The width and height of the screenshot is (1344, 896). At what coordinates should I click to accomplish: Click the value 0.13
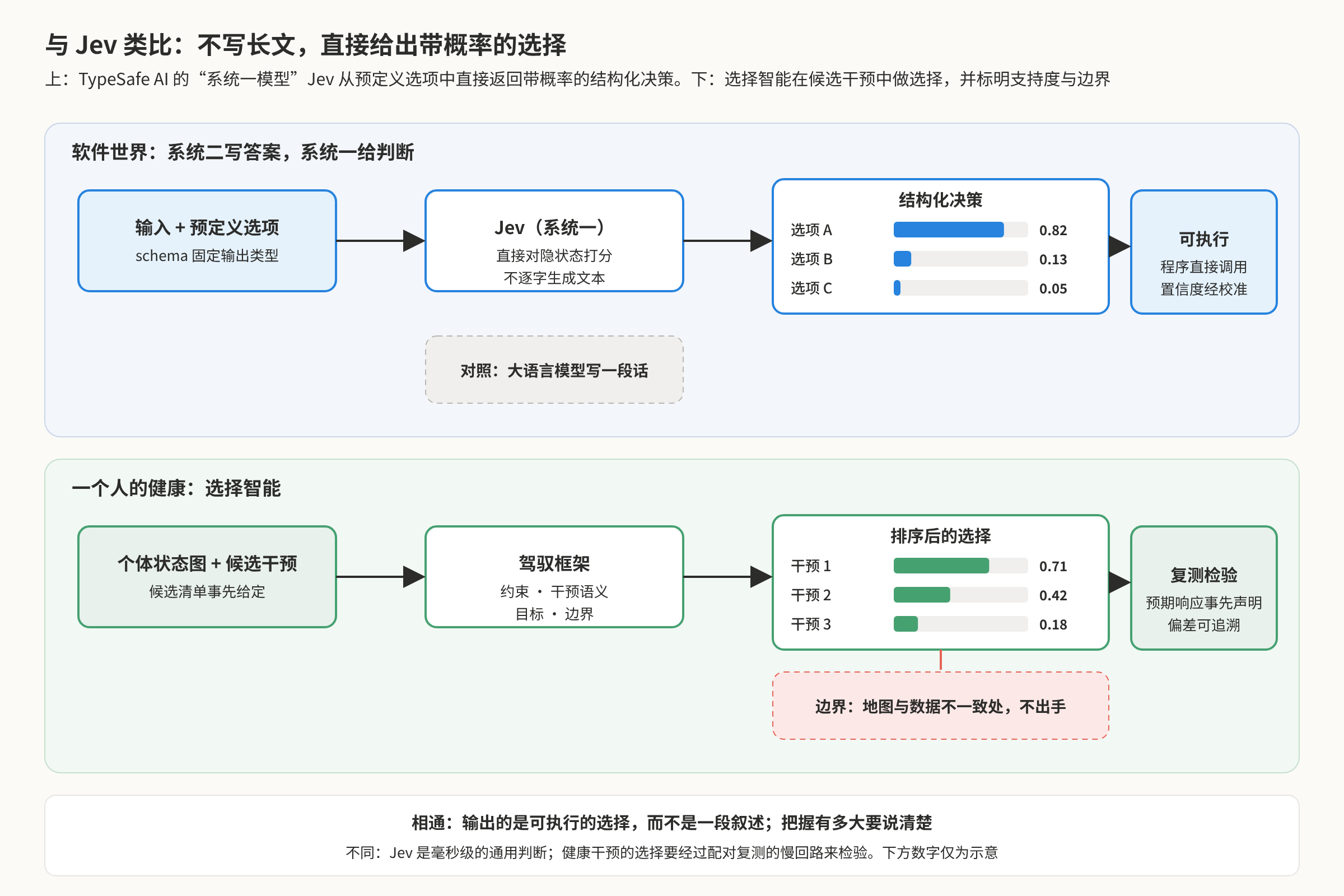tap(1053, 259)
